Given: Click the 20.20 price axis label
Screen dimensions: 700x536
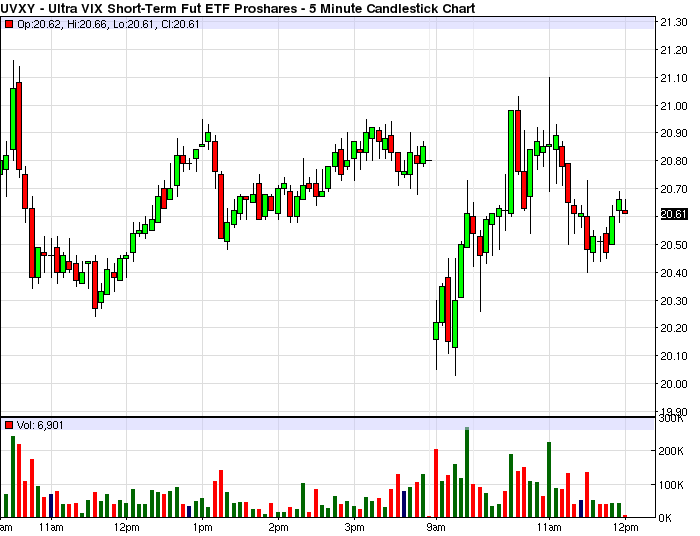Looking at the screenshot, I should click(x=674, y=328).
